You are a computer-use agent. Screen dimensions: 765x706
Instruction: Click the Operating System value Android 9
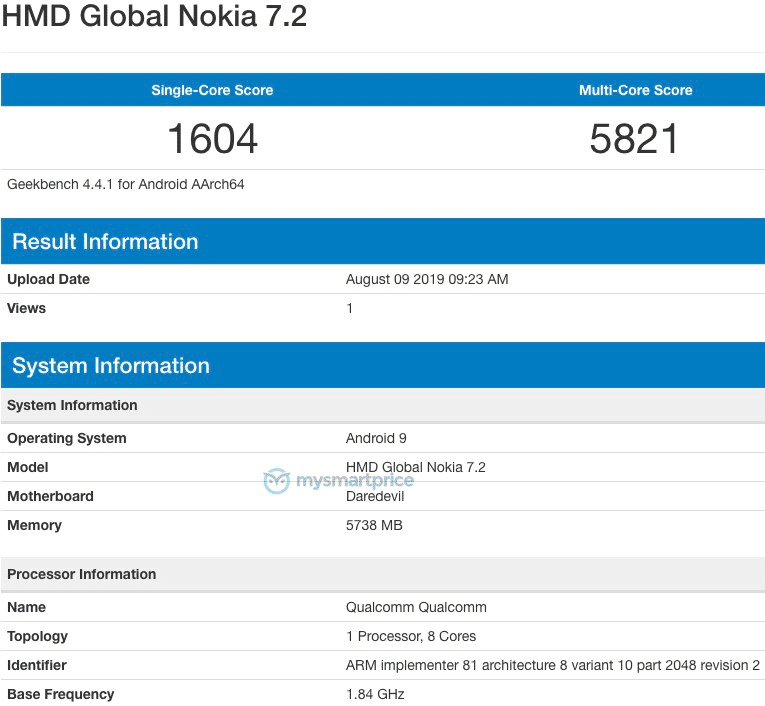(376, 438)
